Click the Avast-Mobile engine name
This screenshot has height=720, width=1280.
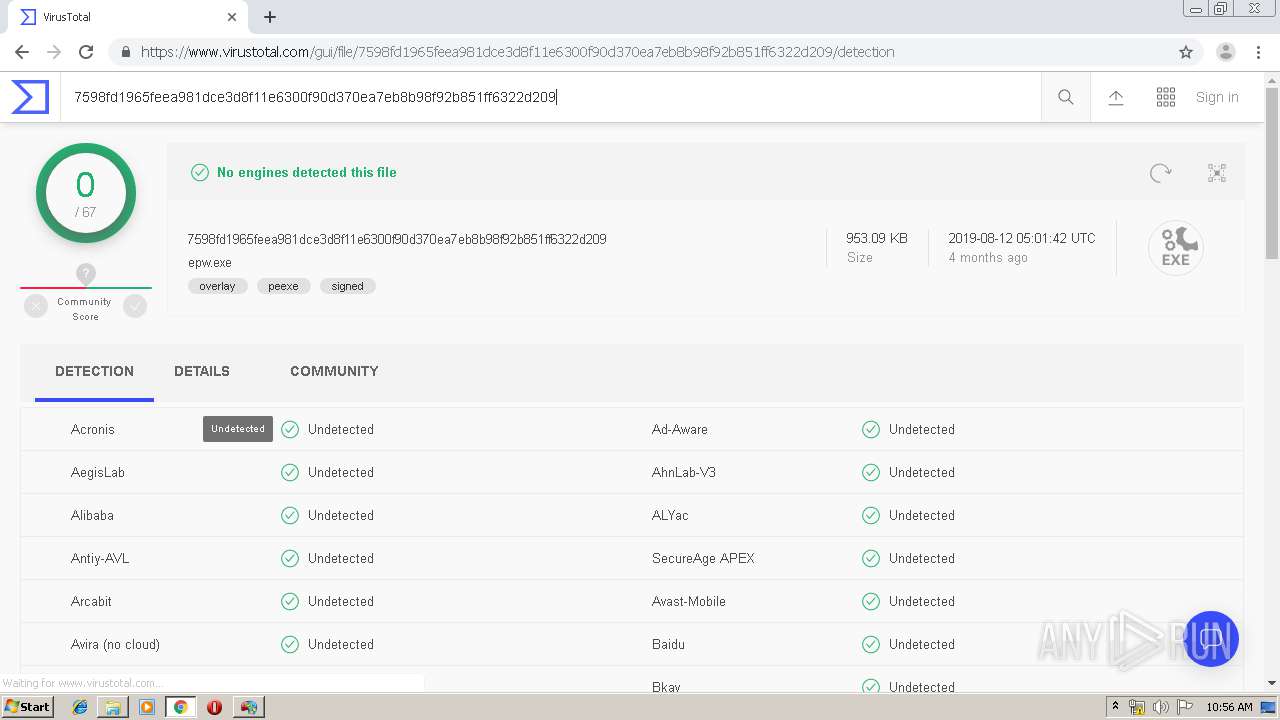(689, 601)
